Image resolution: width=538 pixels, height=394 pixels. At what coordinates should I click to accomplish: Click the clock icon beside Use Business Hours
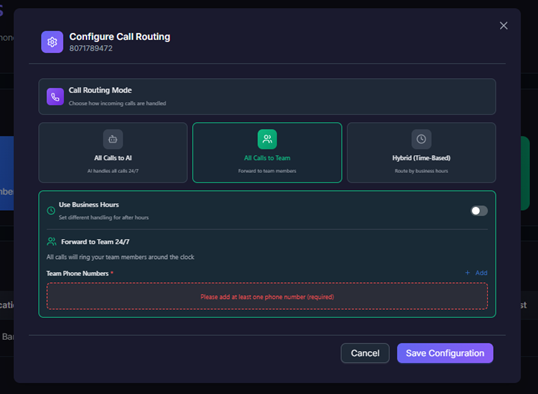click(x=51, y=211)
